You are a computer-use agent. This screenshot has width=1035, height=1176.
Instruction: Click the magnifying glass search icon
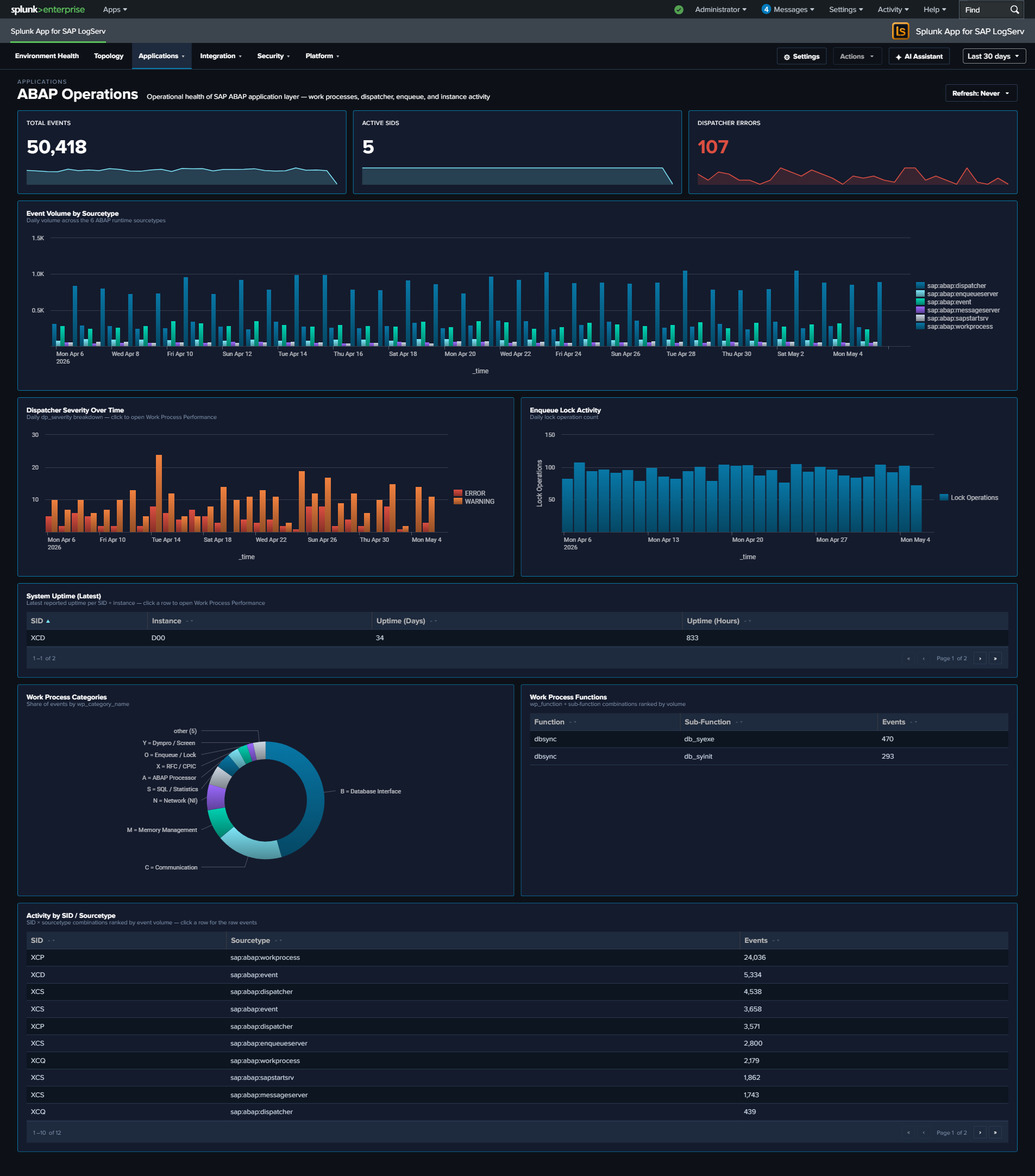click(1014, 10)
